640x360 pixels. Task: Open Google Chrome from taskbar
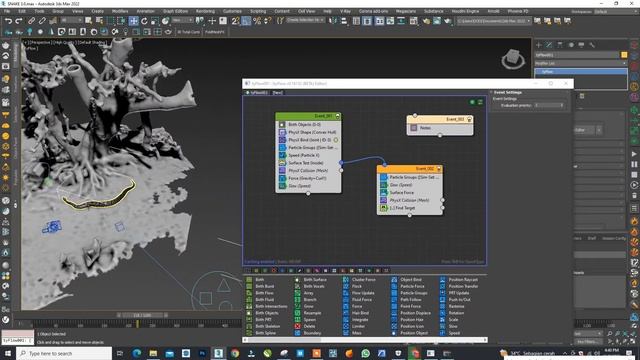click(x=235, y=353)
